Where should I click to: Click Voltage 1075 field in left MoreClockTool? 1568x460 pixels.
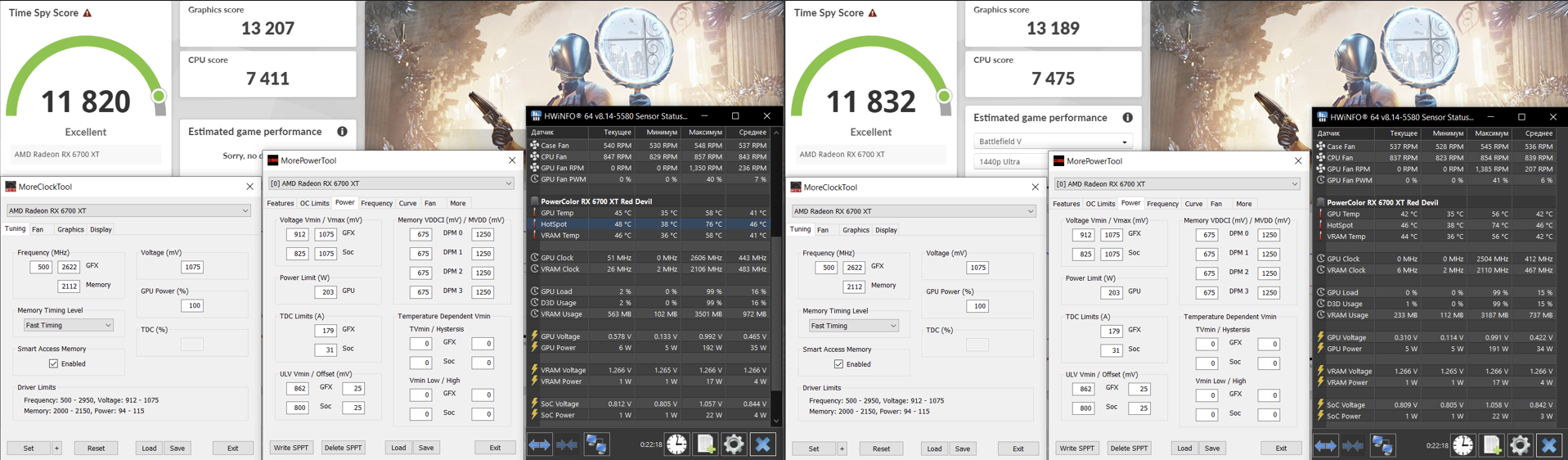click(x=192, y=267)
